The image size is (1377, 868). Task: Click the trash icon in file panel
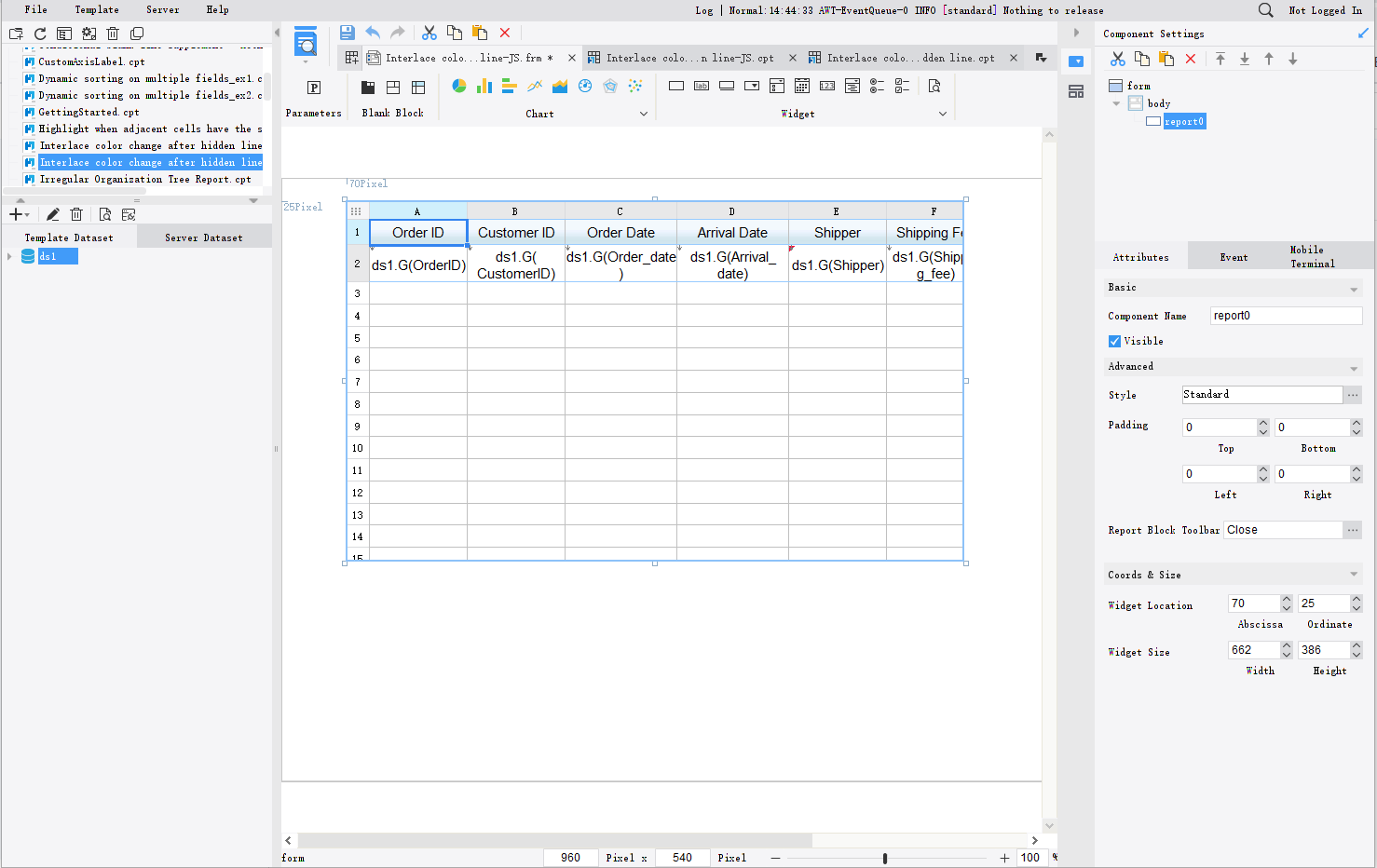pos(113,34)
